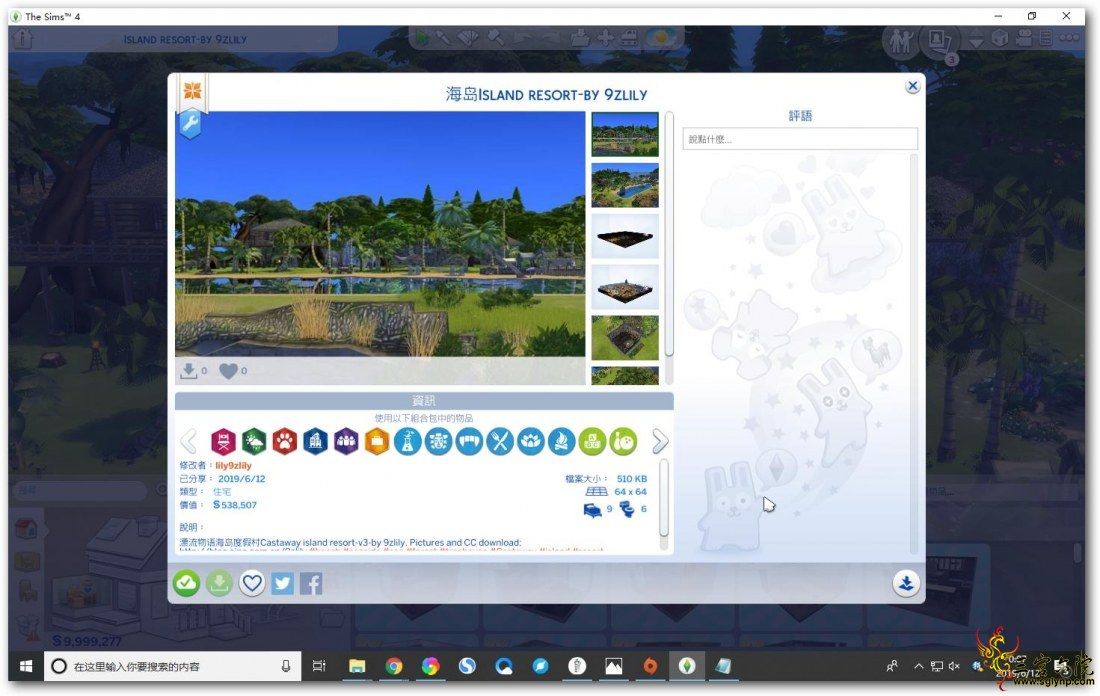Click the campfire outdoor pack icon
The image size is (1100, 696).
(562, 441)
